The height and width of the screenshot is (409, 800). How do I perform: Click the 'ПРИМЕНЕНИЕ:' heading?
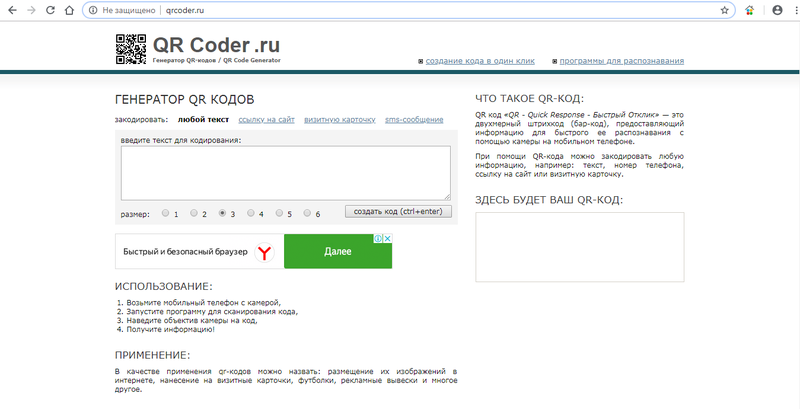click(153, 355)
